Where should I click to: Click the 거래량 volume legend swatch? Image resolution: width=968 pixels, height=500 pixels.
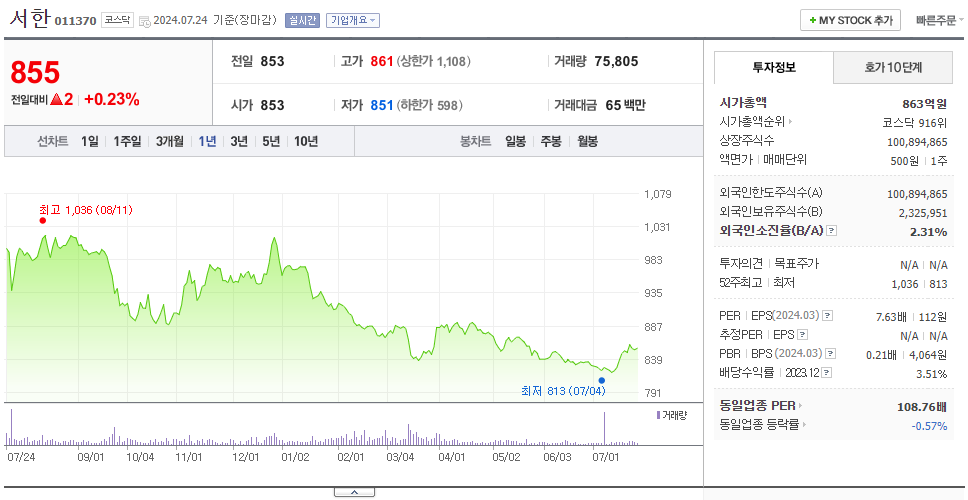pos(658,415)
